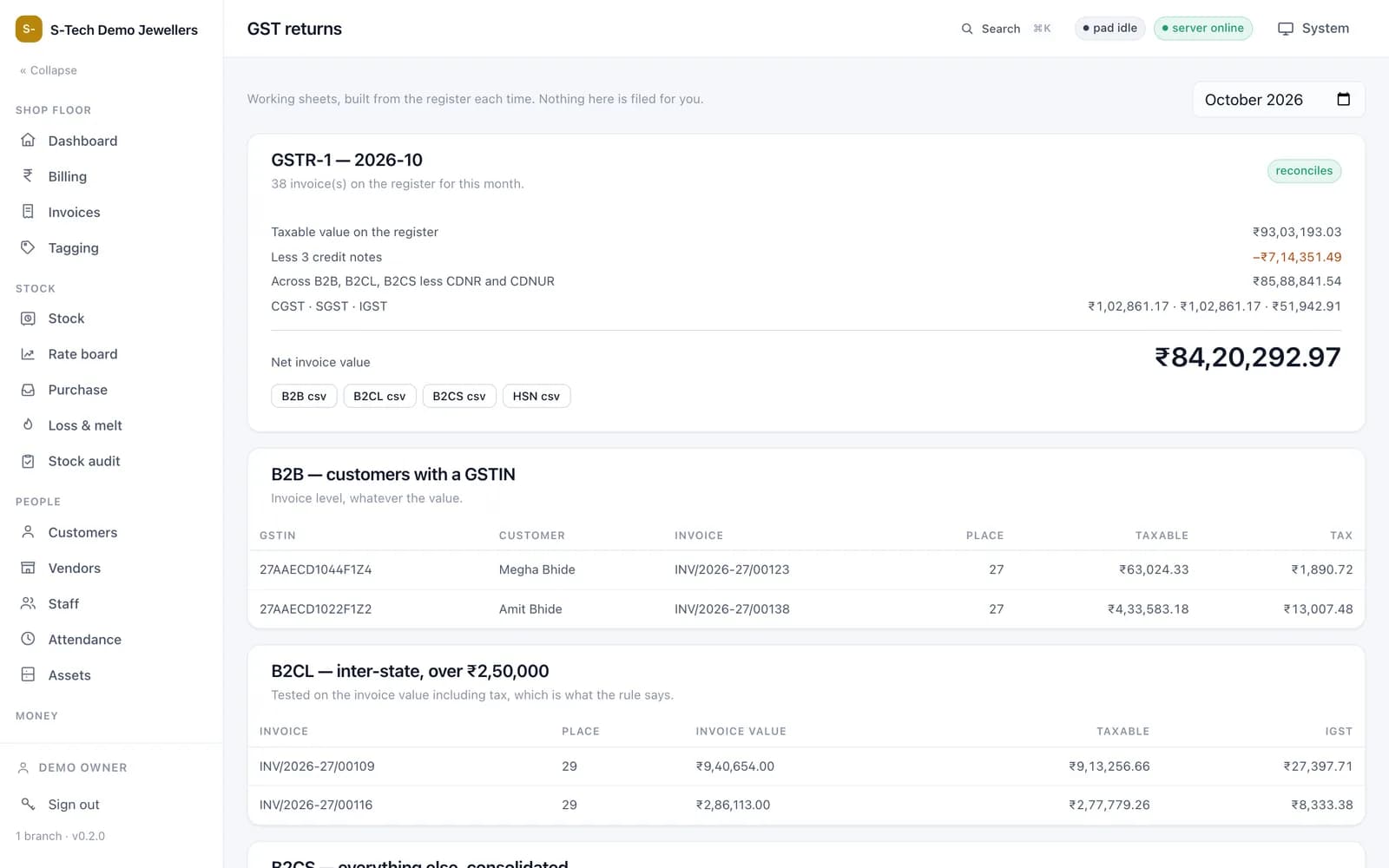Image resolution: width=1389 pixels, height=868 pixels.
Task: Open Dashboard via its home icon
Action: [x=28, y=140]
